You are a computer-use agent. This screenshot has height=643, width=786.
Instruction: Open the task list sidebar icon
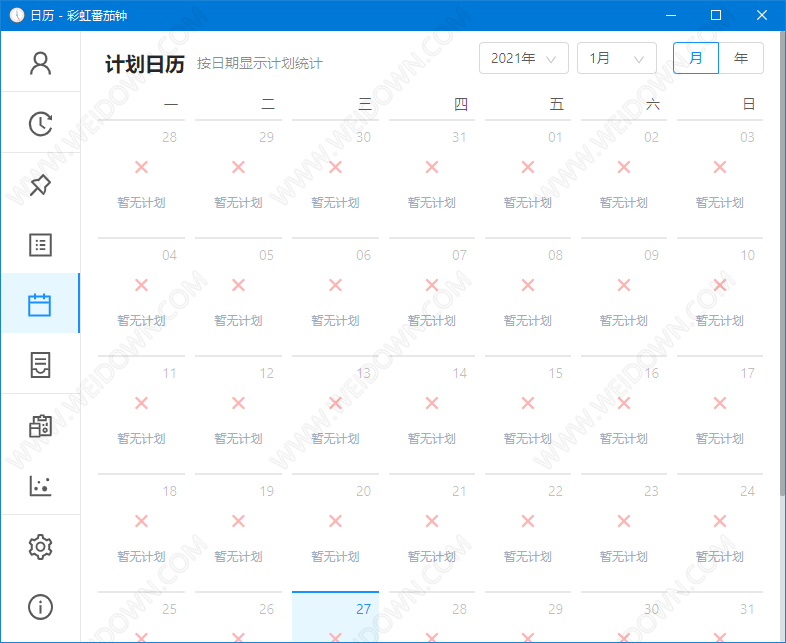40,245
